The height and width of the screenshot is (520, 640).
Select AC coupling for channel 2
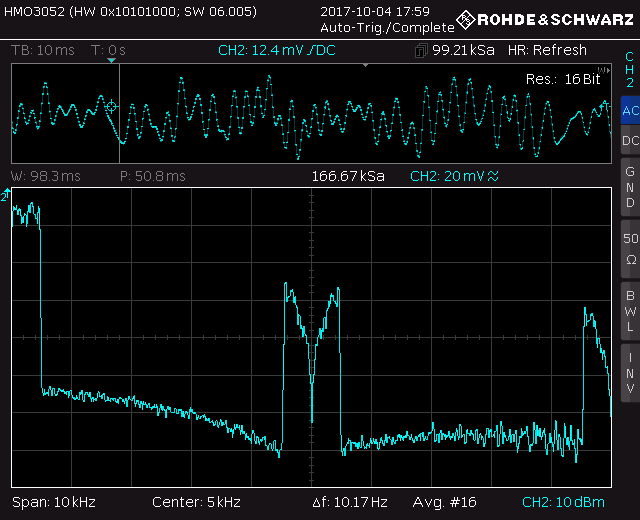click(x=630, y=110)
